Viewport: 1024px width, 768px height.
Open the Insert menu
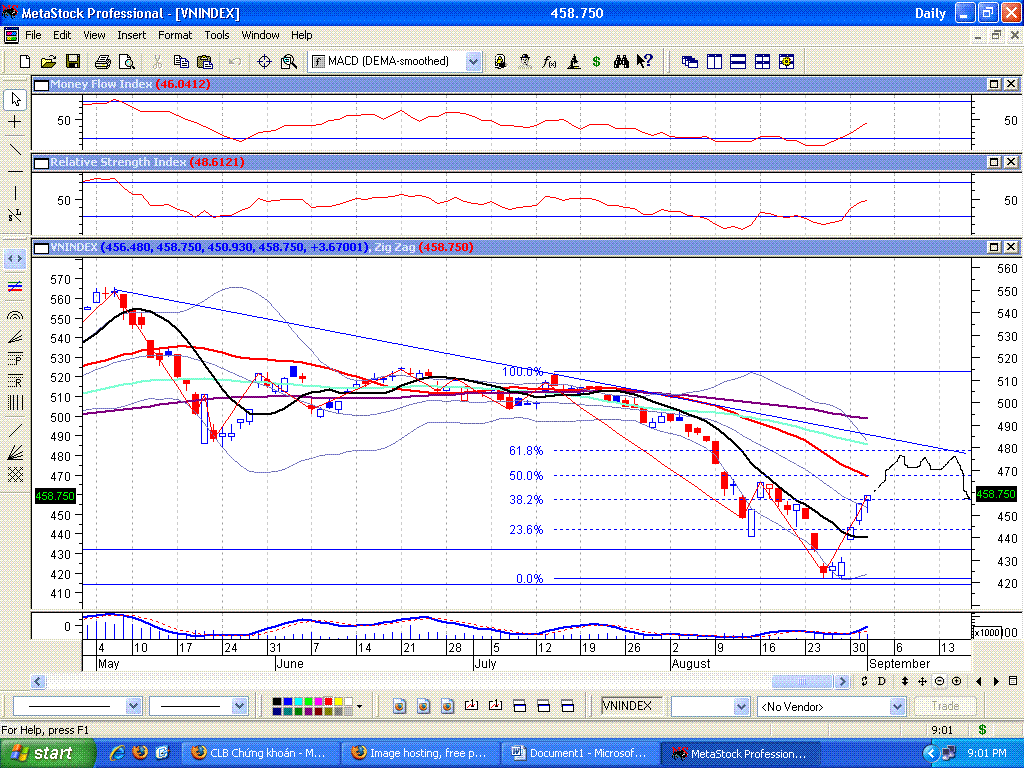[x=131, y=35]
